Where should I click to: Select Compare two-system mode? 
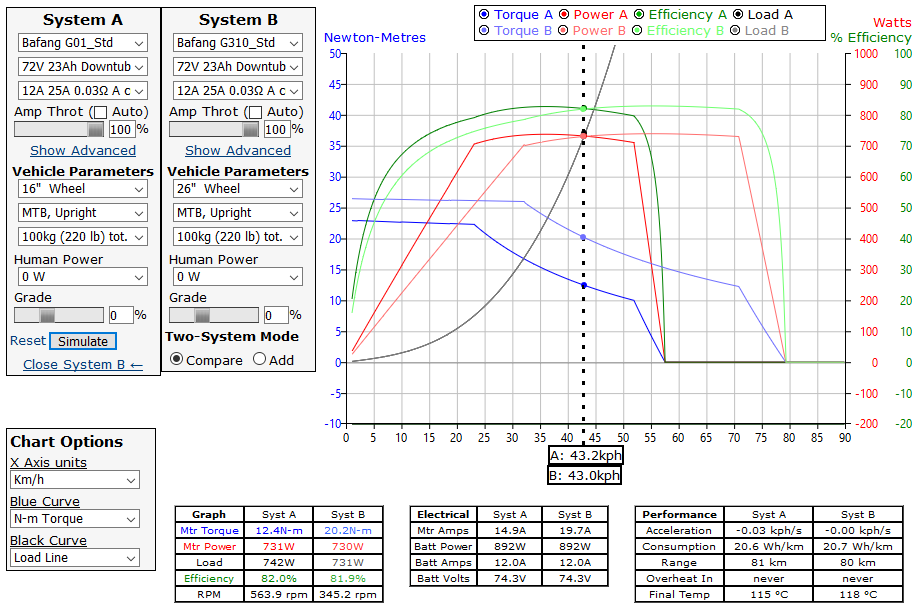coord(176,359)
